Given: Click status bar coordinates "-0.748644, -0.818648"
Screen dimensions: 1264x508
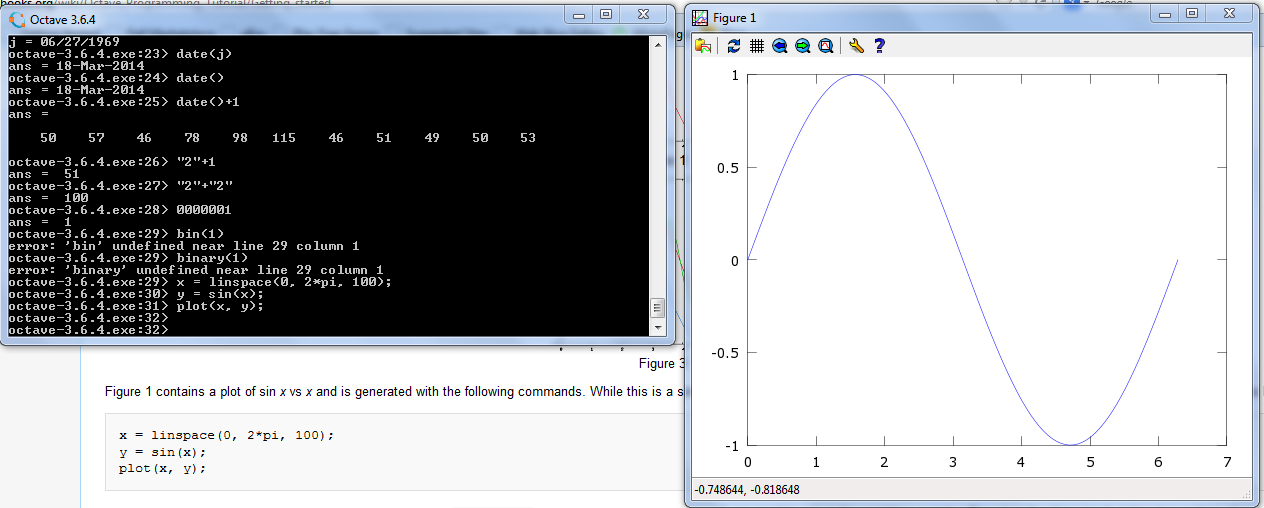Looking at the screenshot, I should tap(746, 490).
